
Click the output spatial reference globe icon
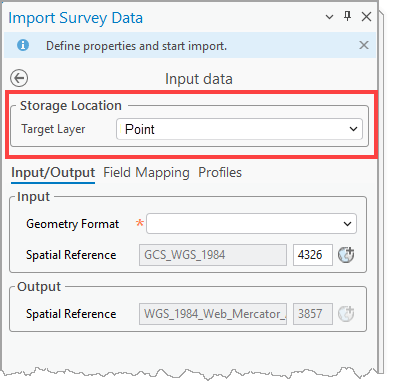[x=346, y=314]
